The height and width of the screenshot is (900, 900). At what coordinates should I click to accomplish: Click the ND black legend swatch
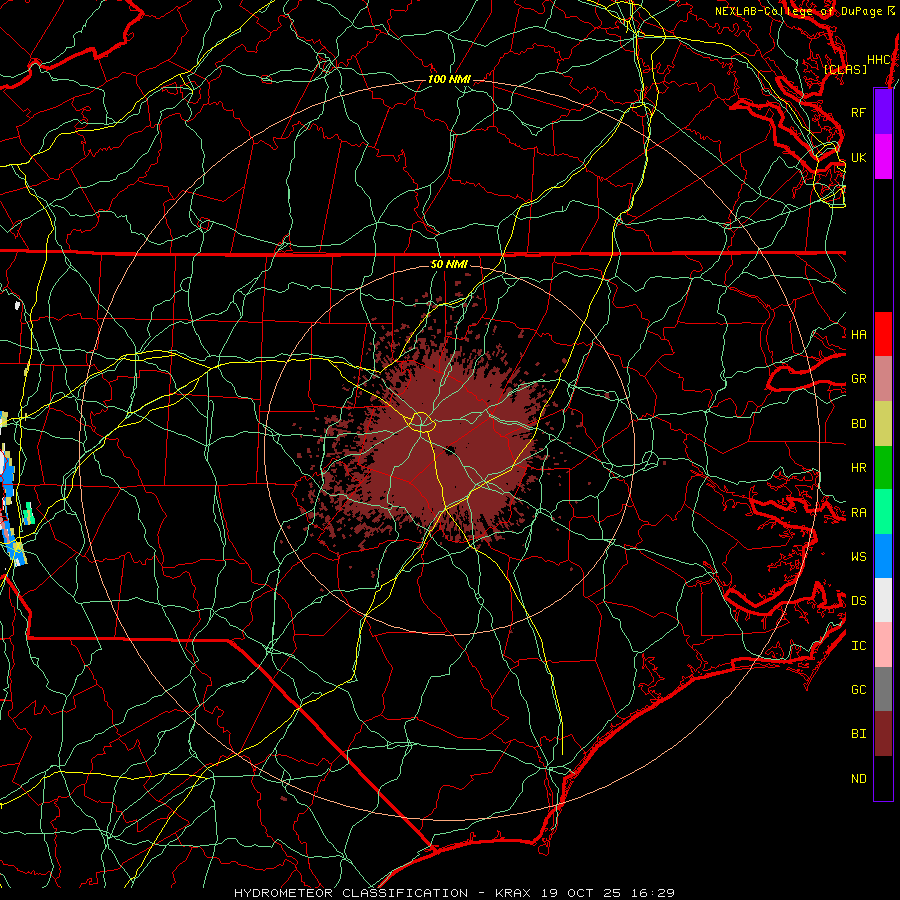click(x=883, y=778)
